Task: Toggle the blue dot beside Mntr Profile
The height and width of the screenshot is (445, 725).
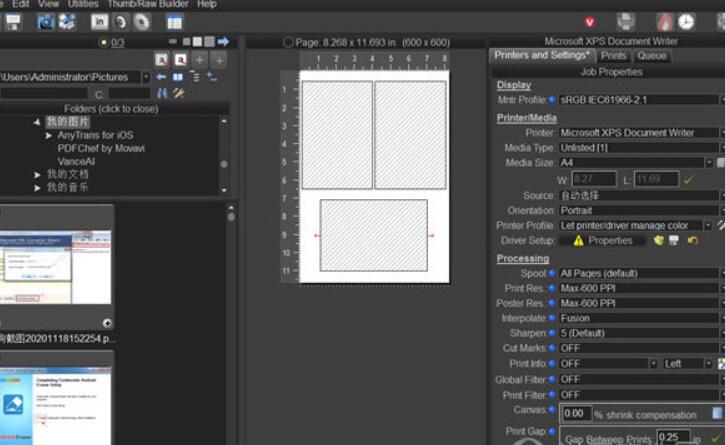Action: tap(552, 99)
